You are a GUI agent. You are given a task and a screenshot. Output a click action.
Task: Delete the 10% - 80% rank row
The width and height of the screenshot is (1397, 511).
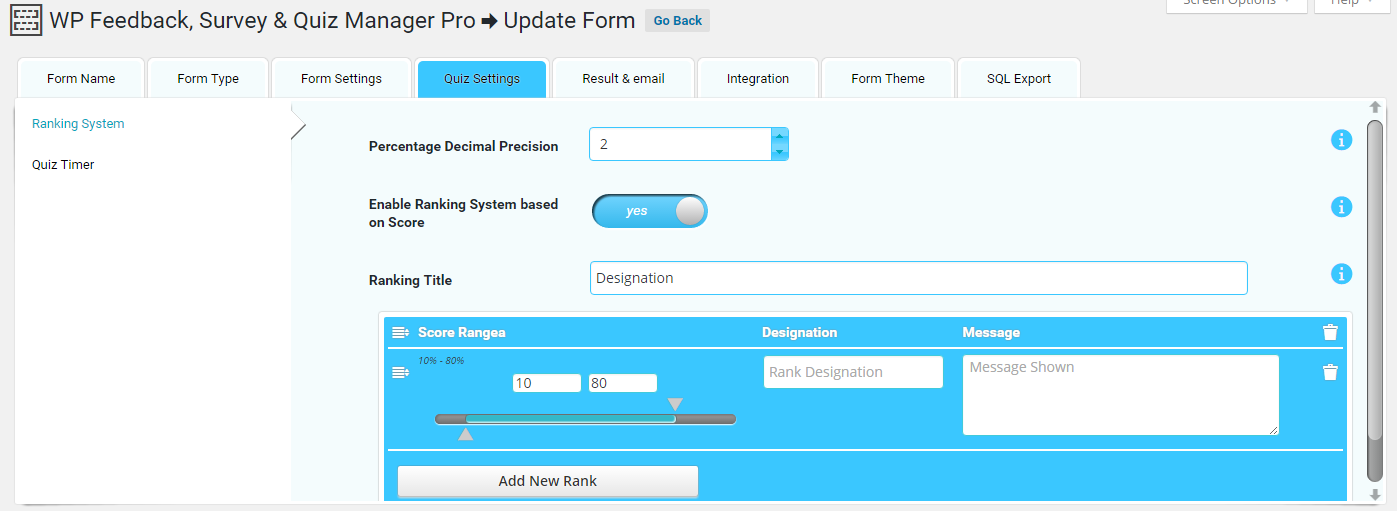click(1330, 372)
